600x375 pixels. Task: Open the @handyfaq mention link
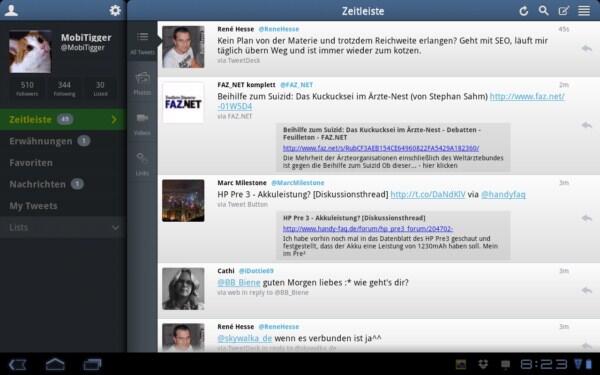(503, 194)
